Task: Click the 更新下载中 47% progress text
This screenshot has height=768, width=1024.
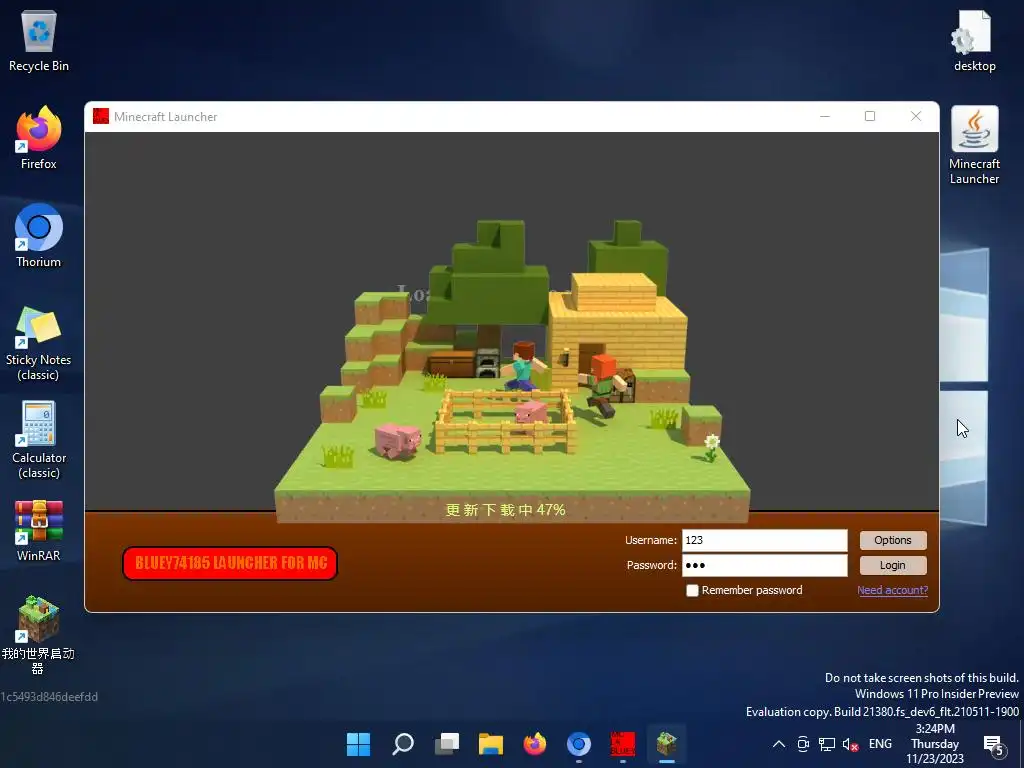Action: pyautogui.click(x=505, y=510)
